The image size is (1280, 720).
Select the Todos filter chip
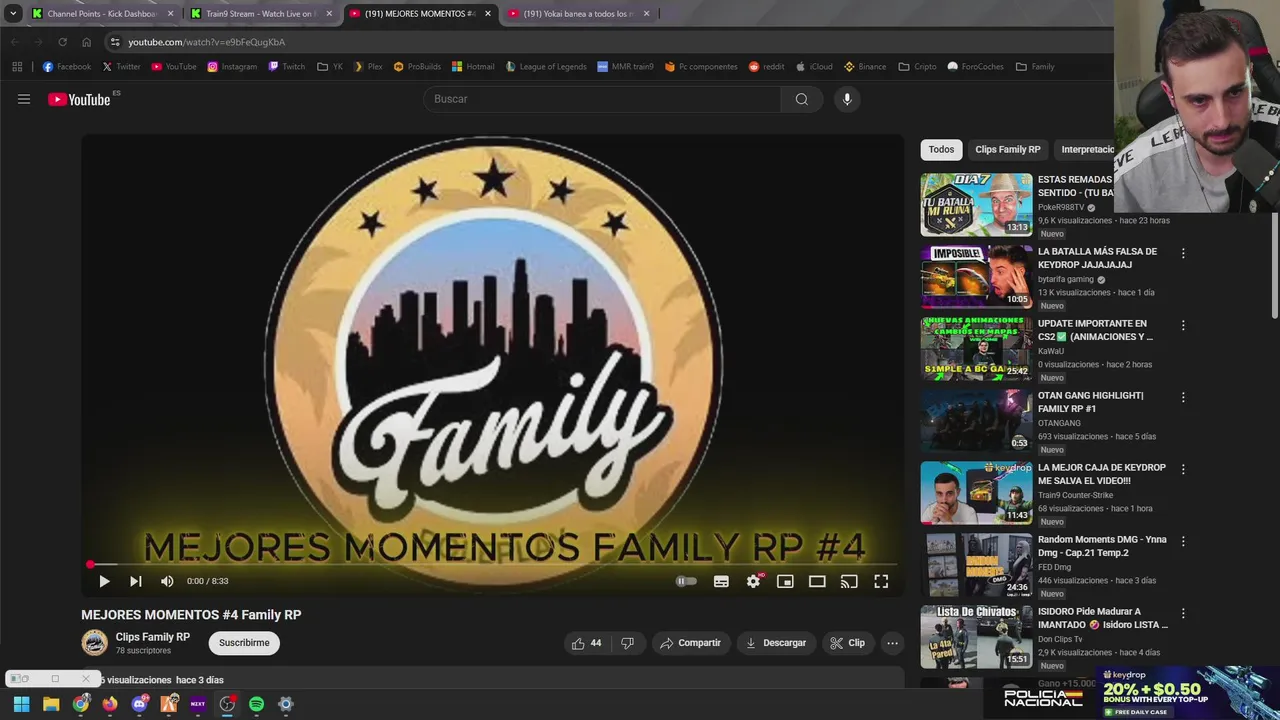pos(941,149)
